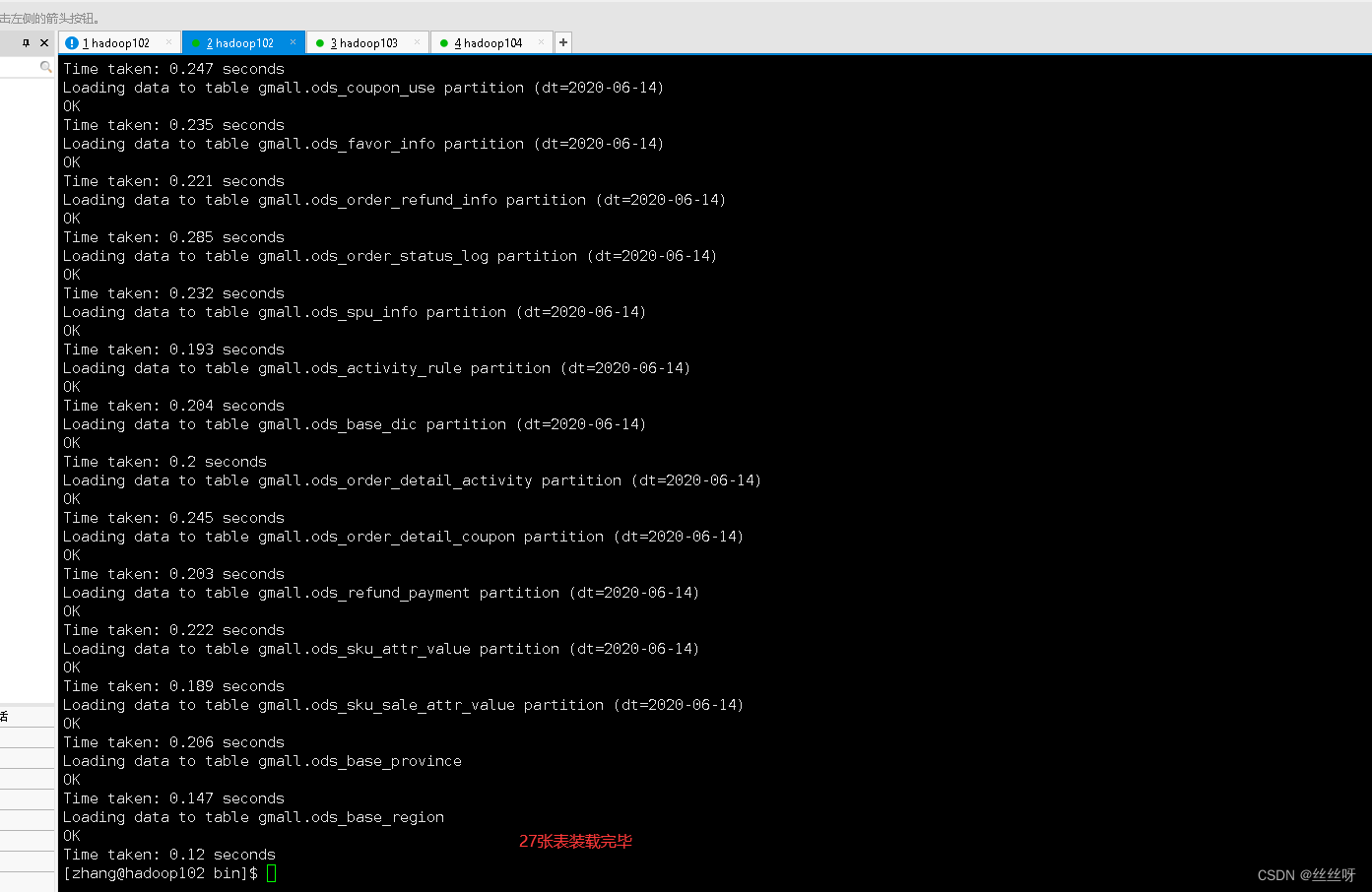Click the 'Time taken: 0.247 seconds' line
This screenshot has height=892, width=1372.
click(x=173, y=69)
